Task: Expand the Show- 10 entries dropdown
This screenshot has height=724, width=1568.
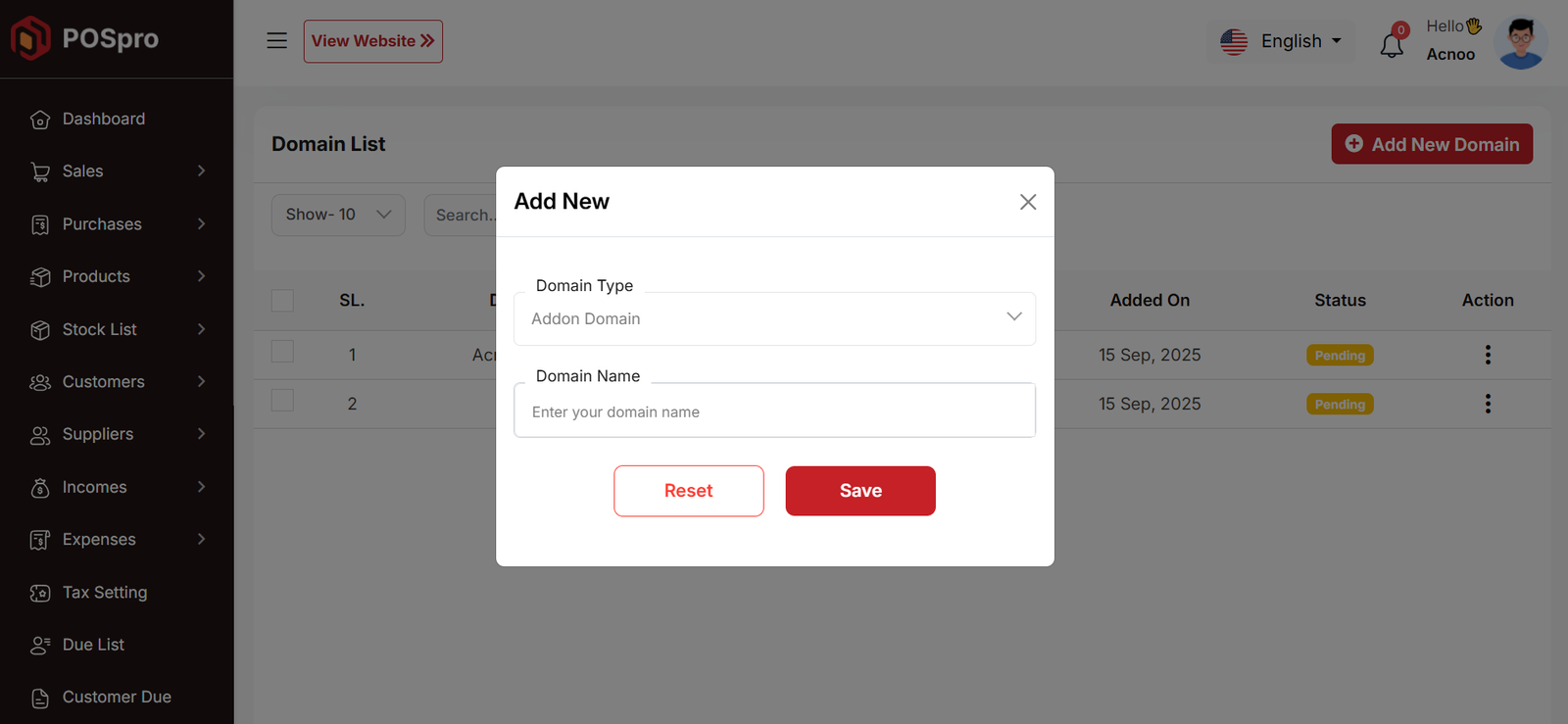Action: [x=338, y=215]
